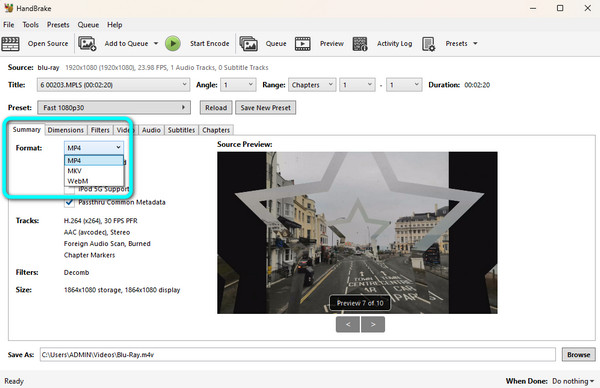Click the Save New Preset button

click(266, 108)
